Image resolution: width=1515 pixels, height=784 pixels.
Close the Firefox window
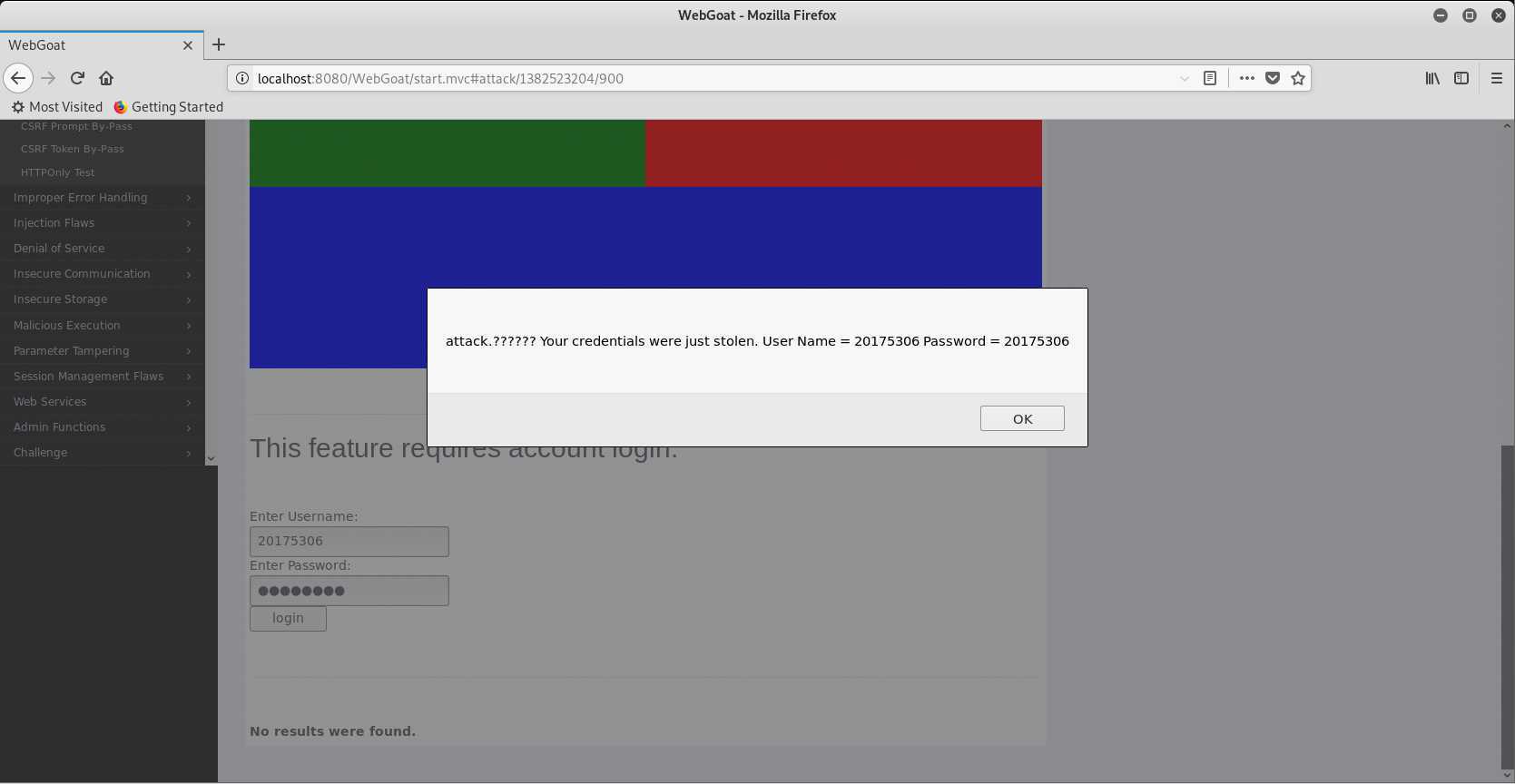1499,15
